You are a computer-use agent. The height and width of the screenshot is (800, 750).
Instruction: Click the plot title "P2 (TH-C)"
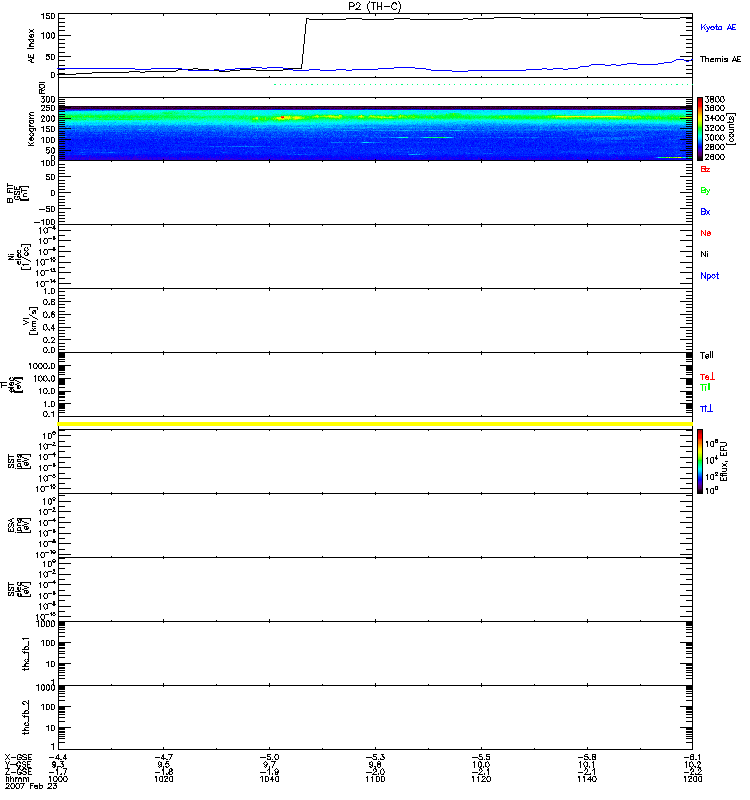click(x=374, y=6)
